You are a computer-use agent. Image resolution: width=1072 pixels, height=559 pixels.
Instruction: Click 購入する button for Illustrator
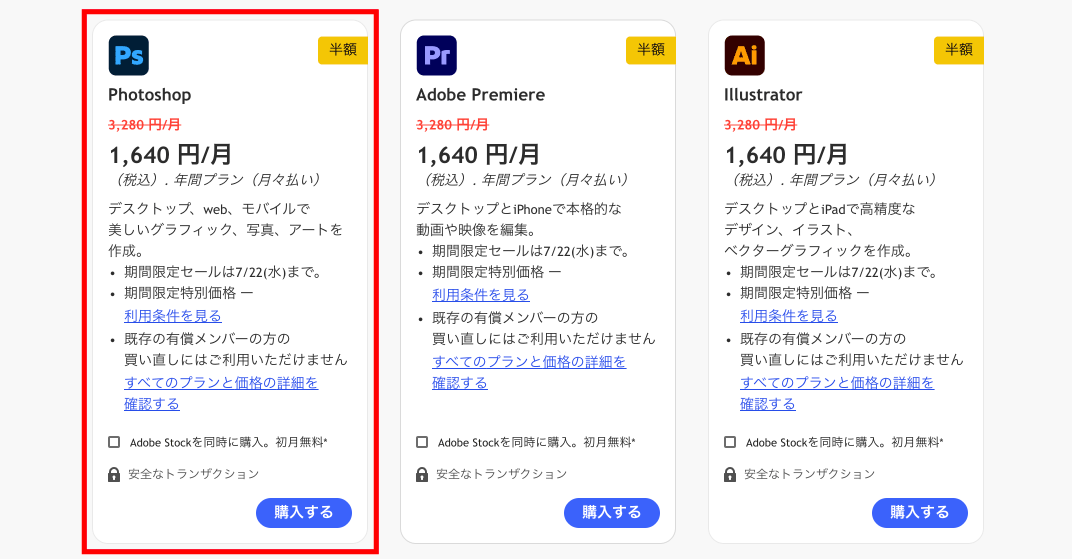pos(920,513)
